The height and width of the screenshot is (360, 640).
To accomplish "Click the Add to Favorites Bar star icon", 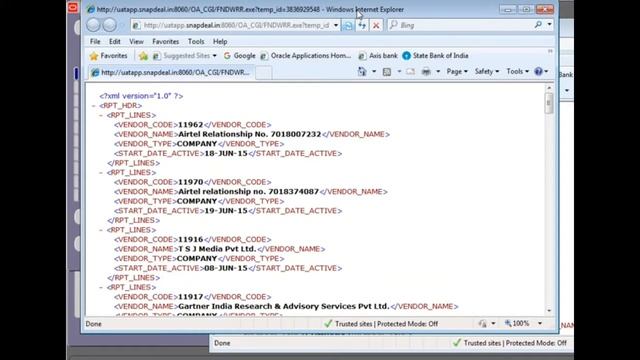I will tap(143, 56).
